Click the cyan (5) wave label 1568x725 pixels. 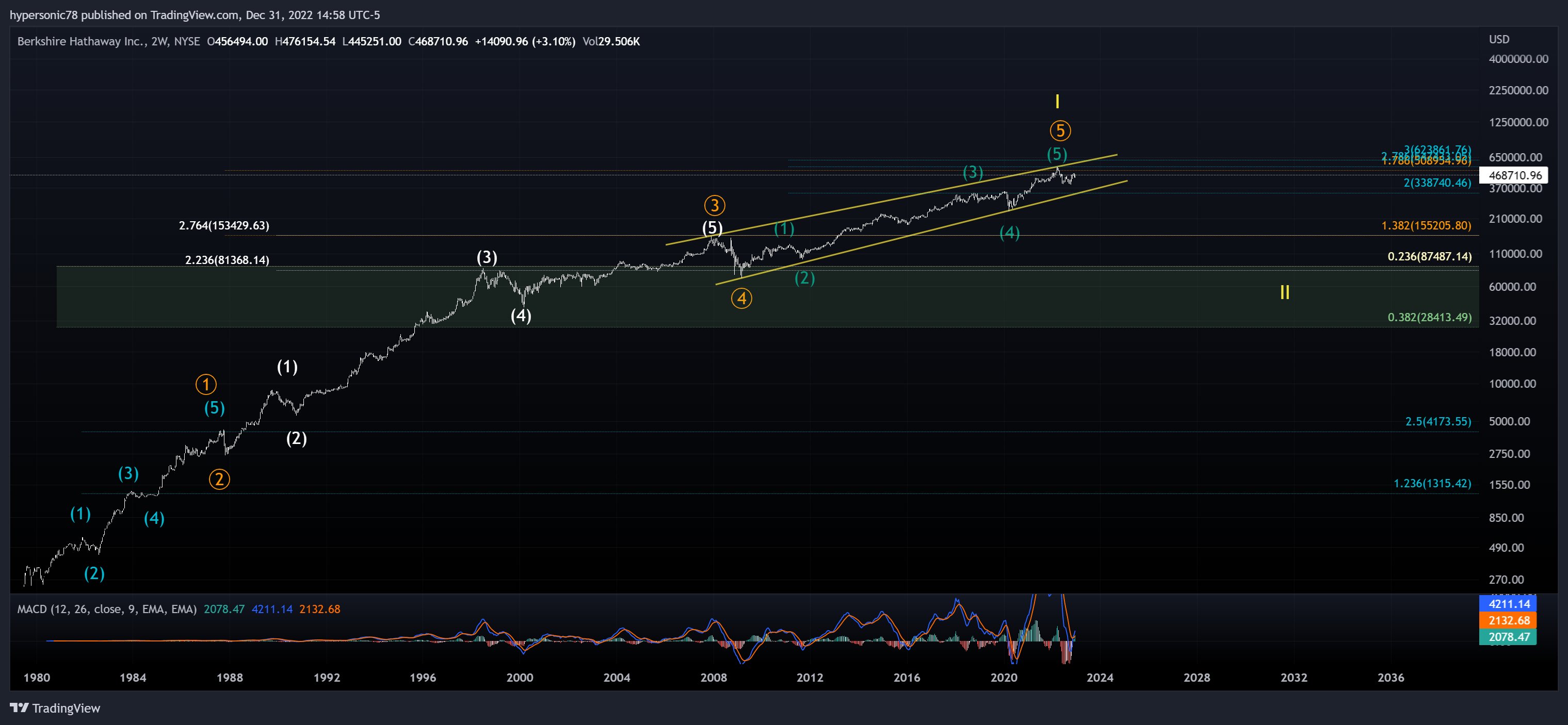(214, 408)
